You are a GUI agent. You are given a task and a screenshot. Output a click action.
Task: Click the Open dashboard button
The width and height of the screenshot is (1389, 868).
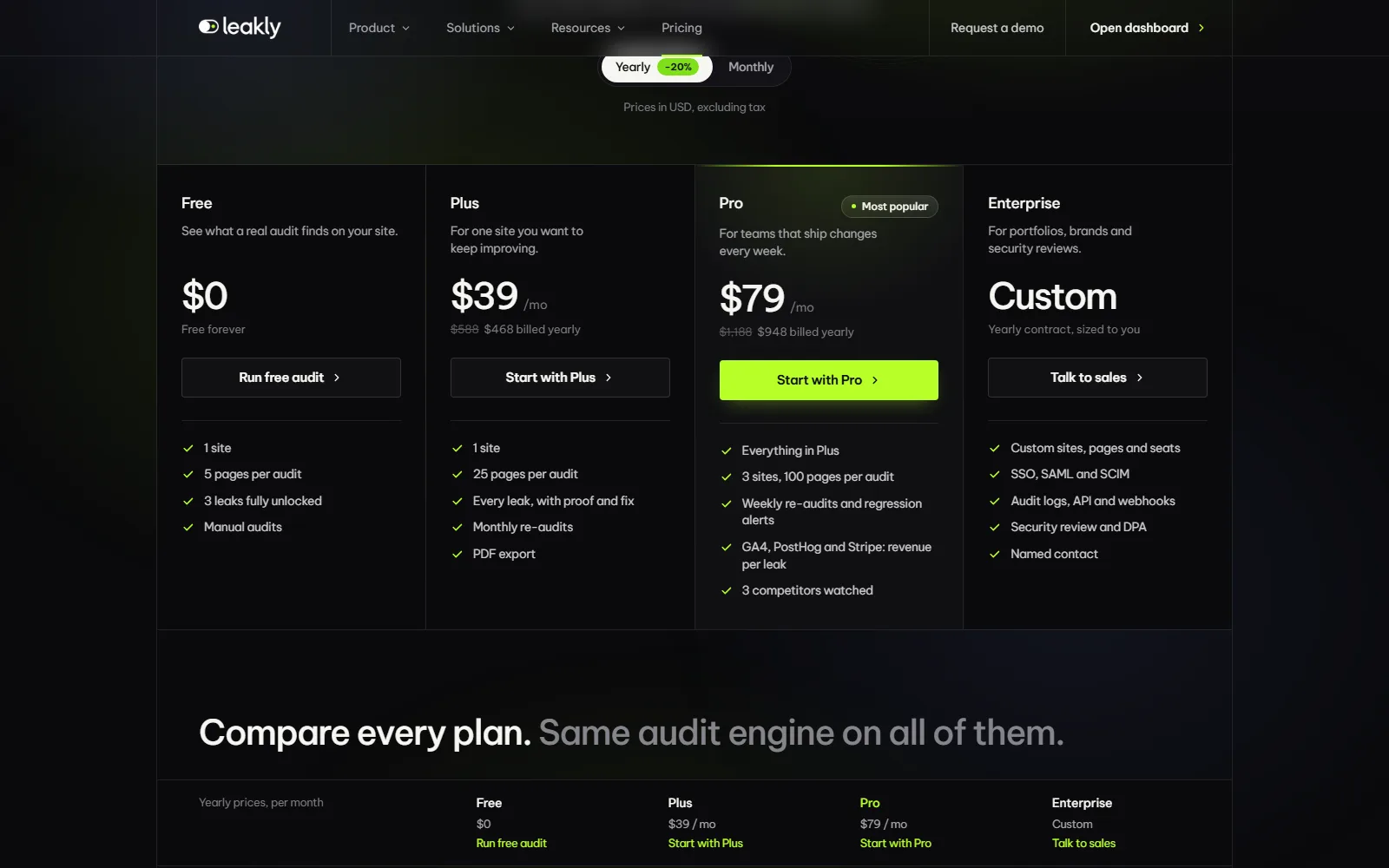1148,28
